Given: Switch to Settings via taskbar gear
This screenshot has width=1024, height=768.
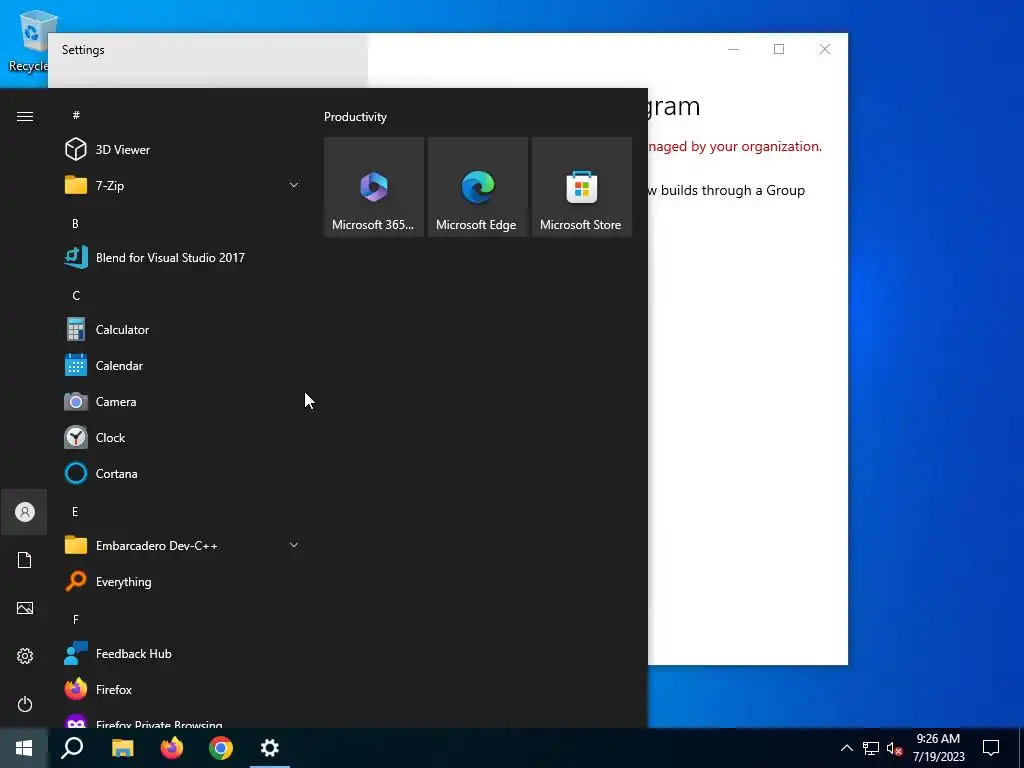Looking at the screenshot, I should click(x=270, y=748).
